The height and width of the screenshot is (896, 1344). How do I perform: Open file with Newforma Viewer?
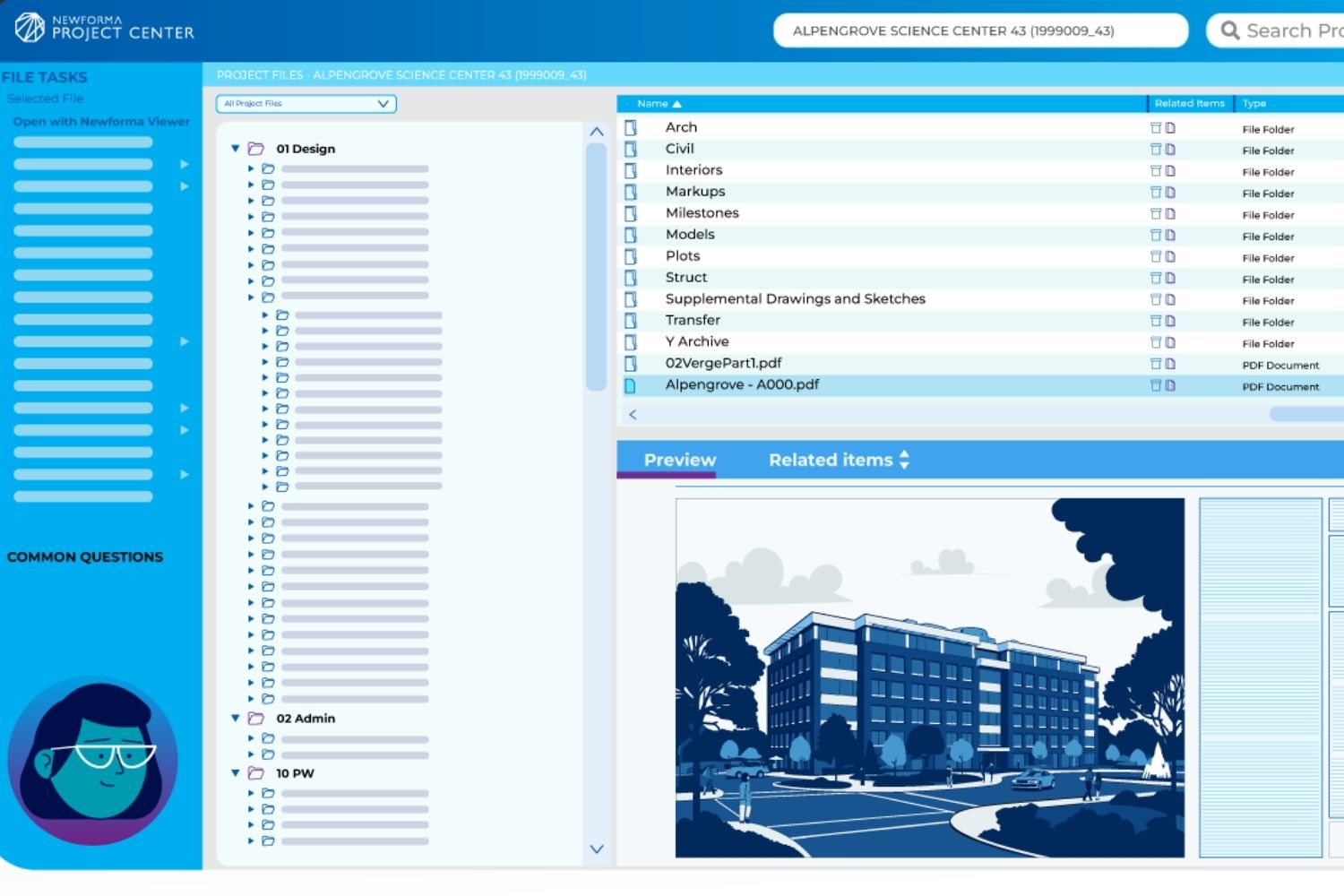pyautogui.click(x=101, y=121)
